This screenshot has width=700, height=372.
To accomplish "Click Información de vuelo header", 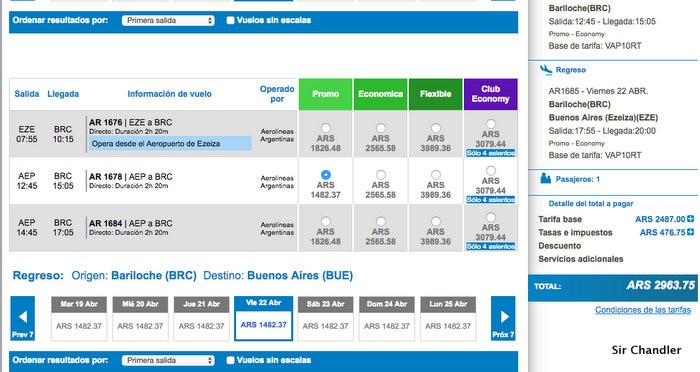I will tap(170, 94).
